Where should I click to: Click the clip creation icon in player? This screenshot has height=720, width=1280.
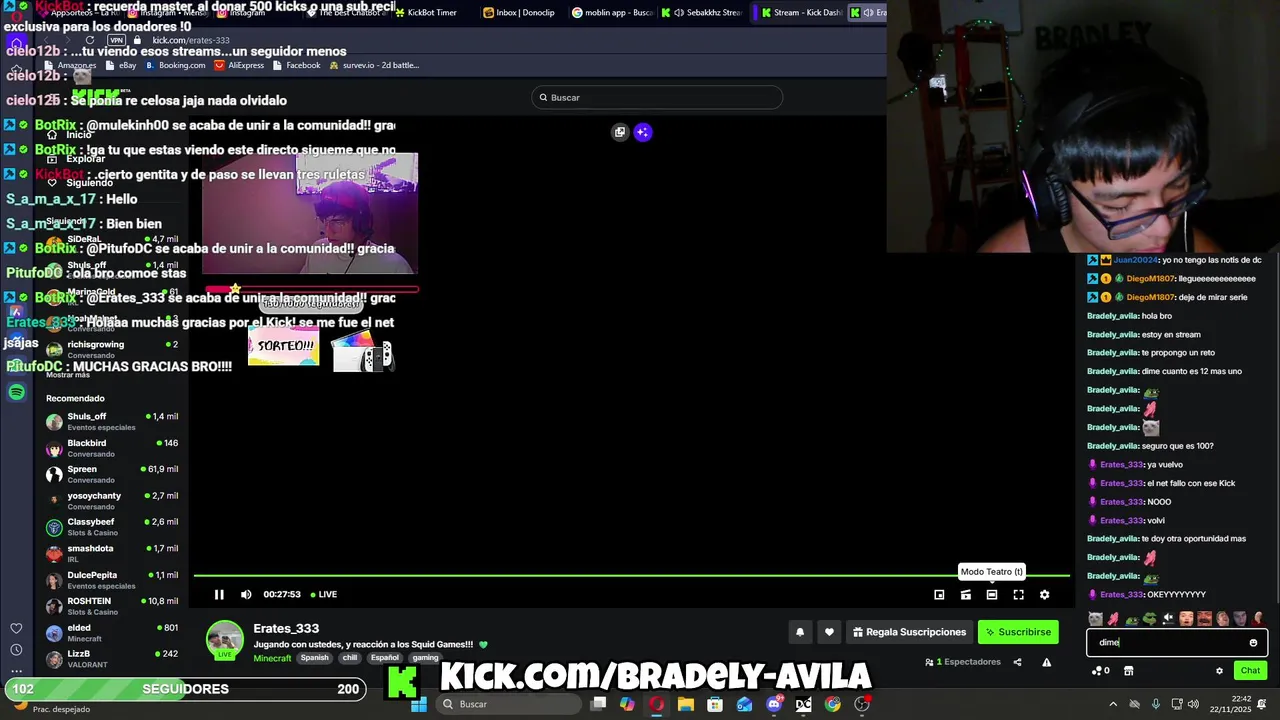coord(966,595)
